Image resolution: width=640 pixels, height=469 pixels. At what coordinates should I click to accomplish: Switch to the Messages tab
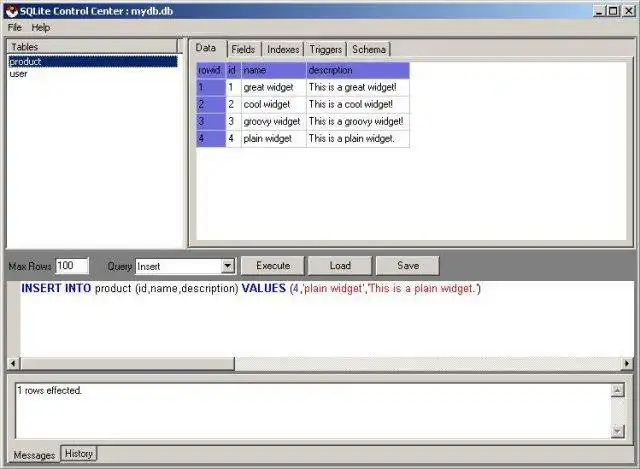coord(34,455)
